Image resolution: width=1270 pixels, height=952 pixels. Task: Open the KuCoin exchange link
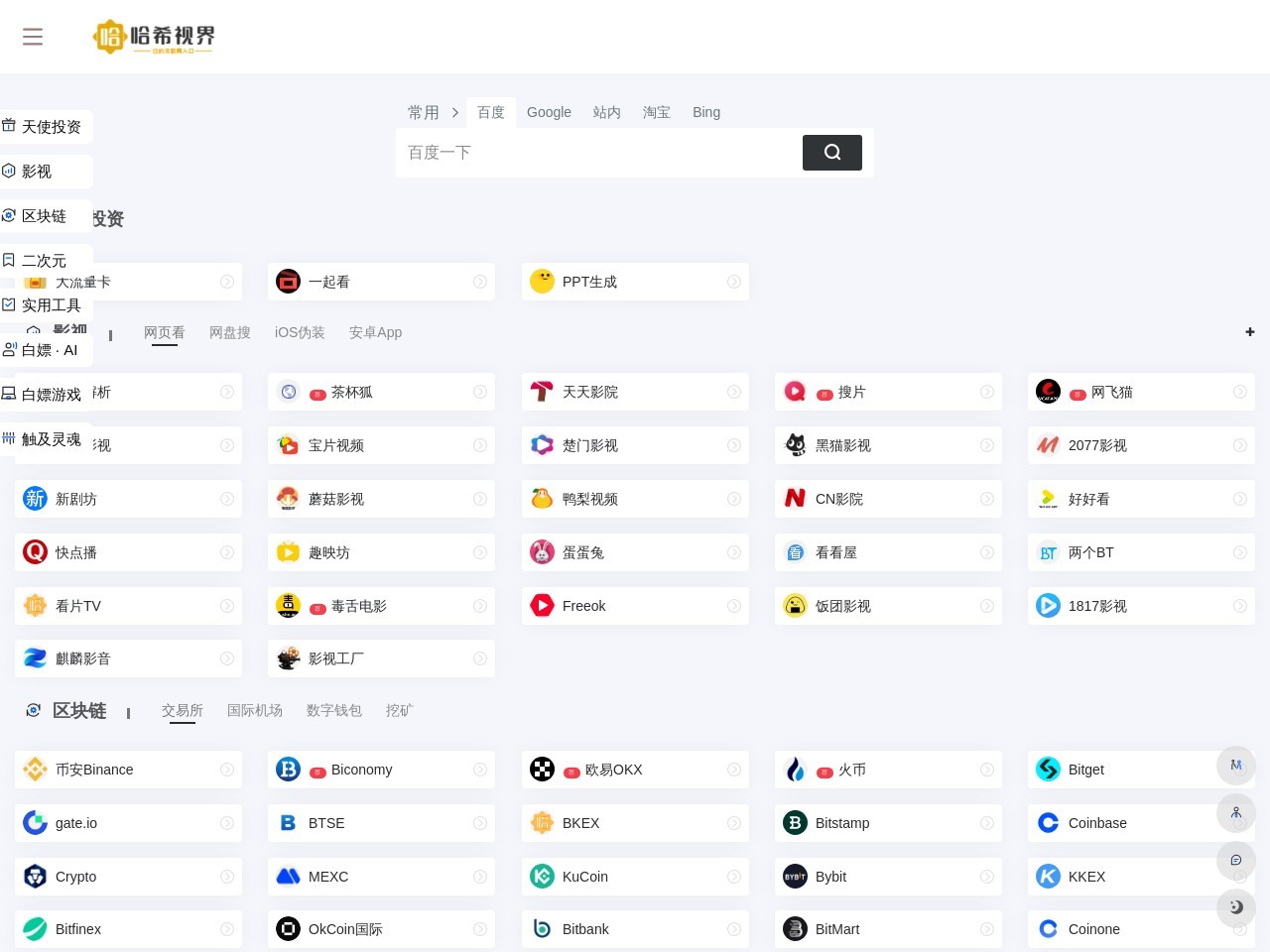584,877
